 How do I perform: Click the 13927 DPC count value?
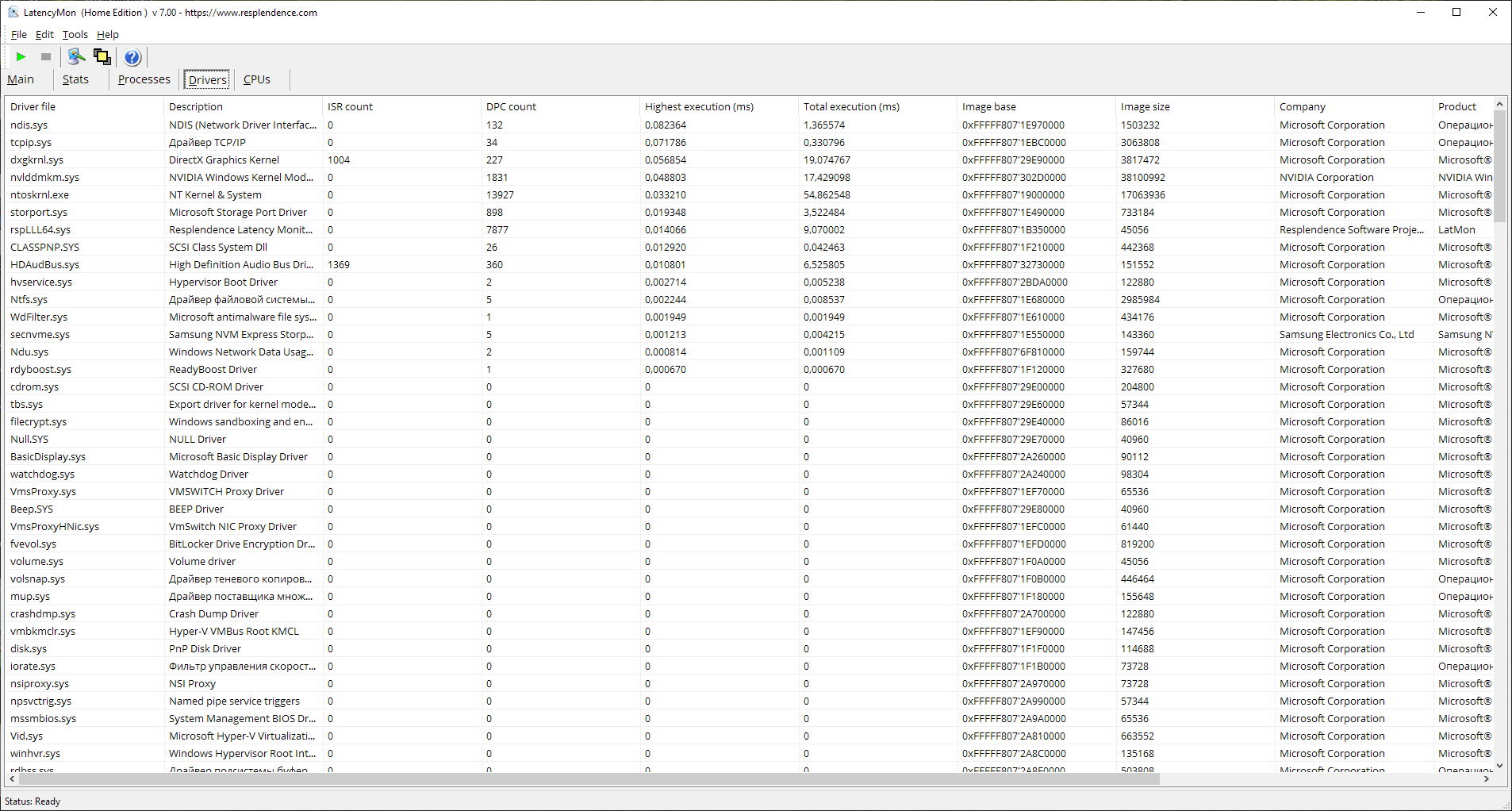point(500,194)
